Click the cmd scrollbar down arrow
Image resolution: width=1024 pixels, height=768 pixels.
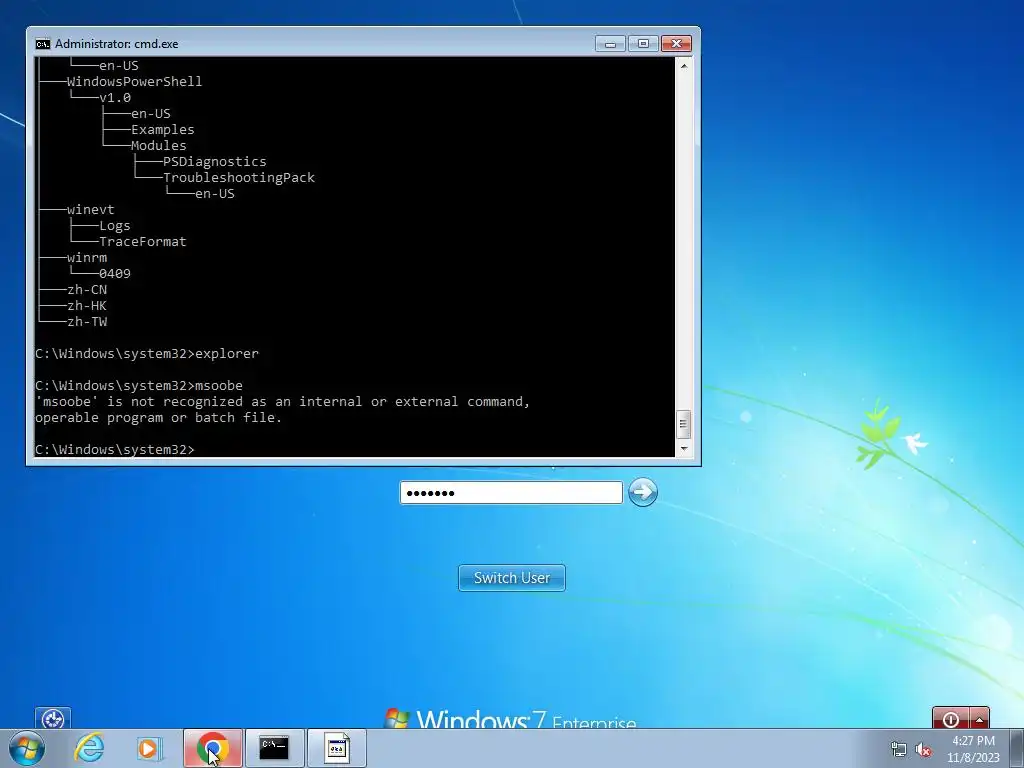click(x=684, y=449)
